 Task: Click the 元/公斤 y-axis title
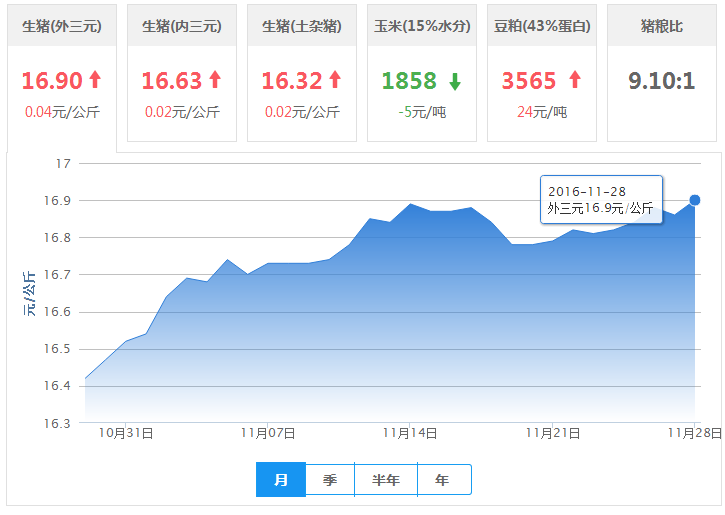[29, 294]
